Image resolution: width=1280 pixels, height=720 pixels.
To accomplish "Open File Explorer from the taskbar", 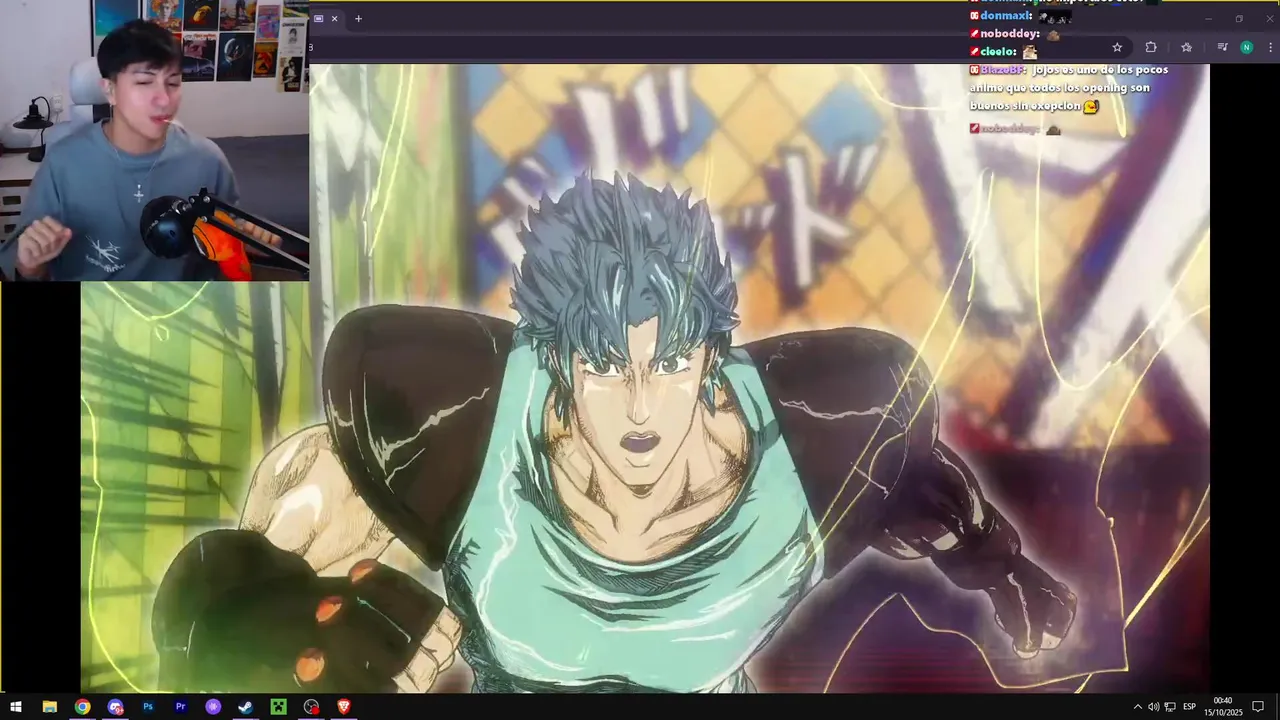I will tap(49, 707).
